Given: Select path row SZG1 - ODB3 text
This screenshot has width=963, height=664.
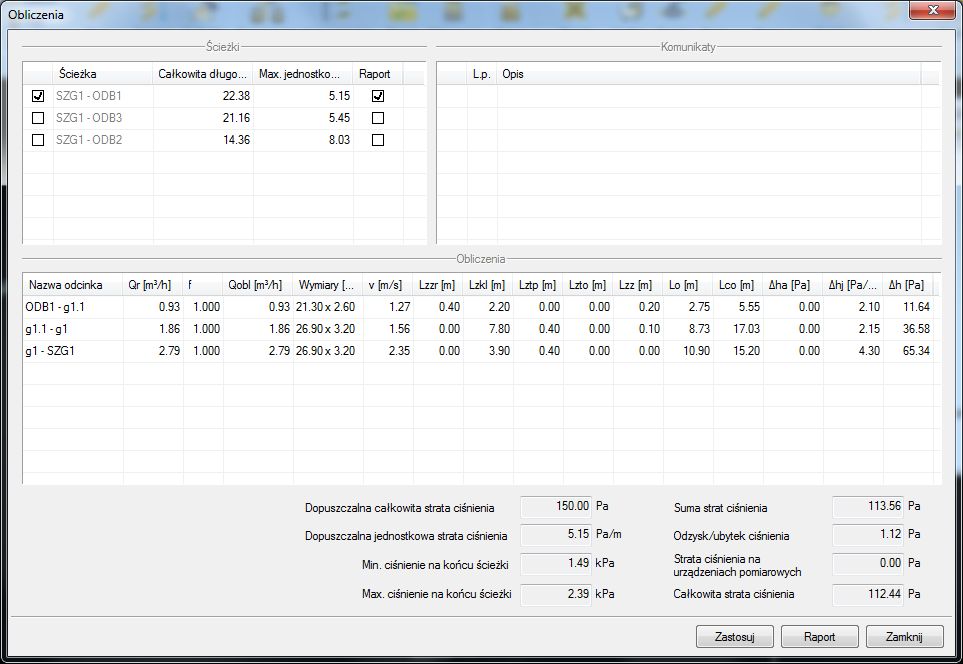Looking at the screenshot, I should pyautogui.click(x=89, y=118).
